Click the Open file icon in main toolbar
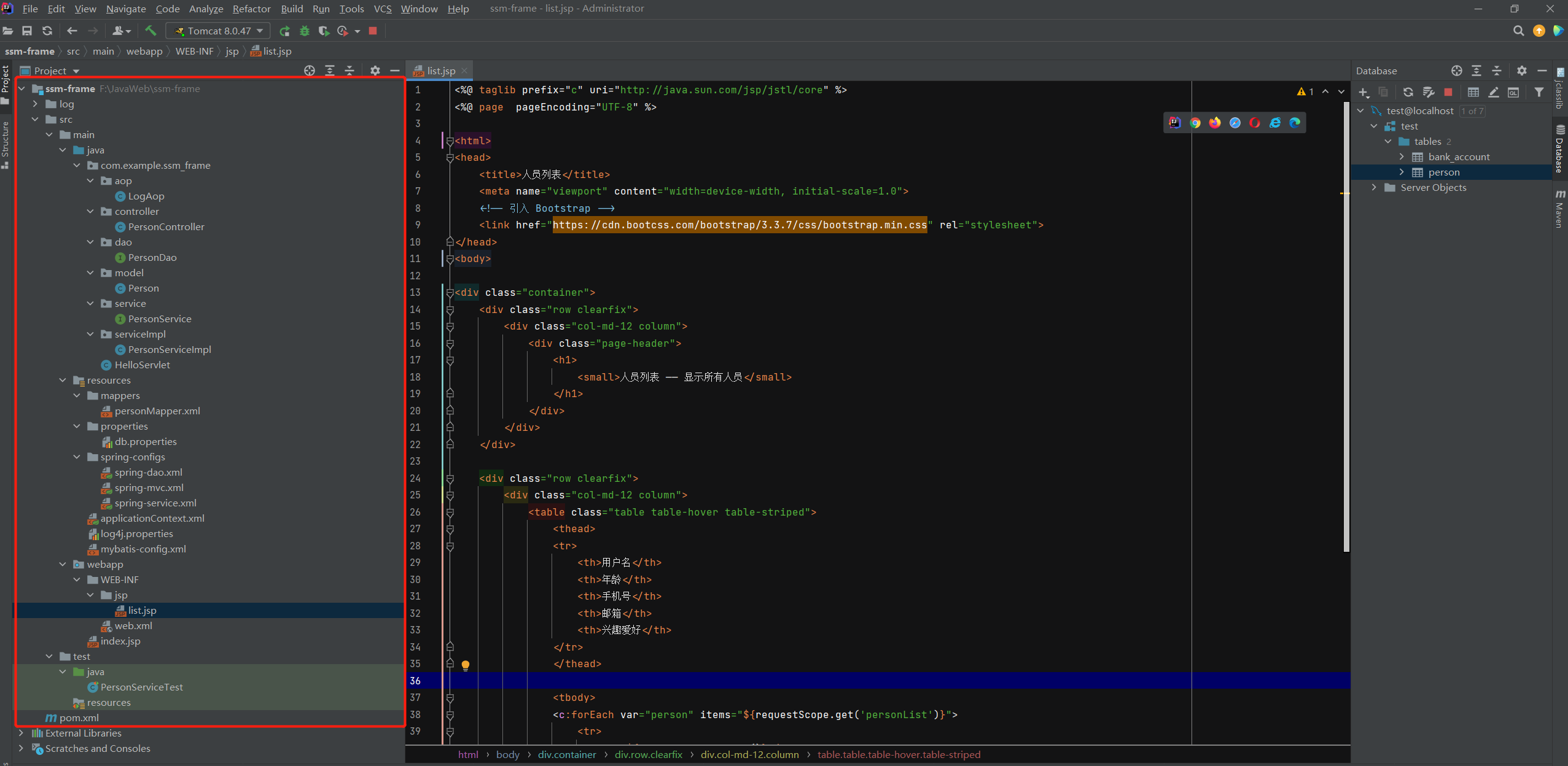 tap(8, 31)
